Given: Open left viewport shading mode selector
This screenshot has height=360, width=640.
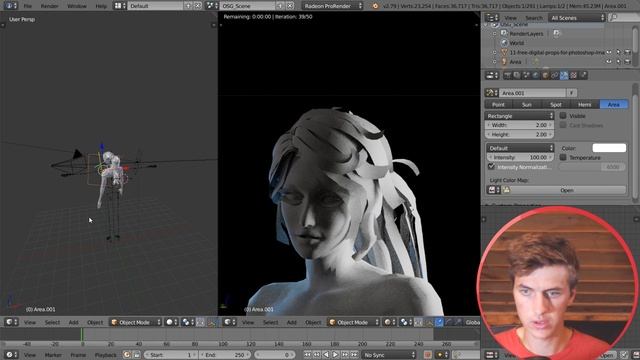Looking at the screenshot, I should coord(172,322).
